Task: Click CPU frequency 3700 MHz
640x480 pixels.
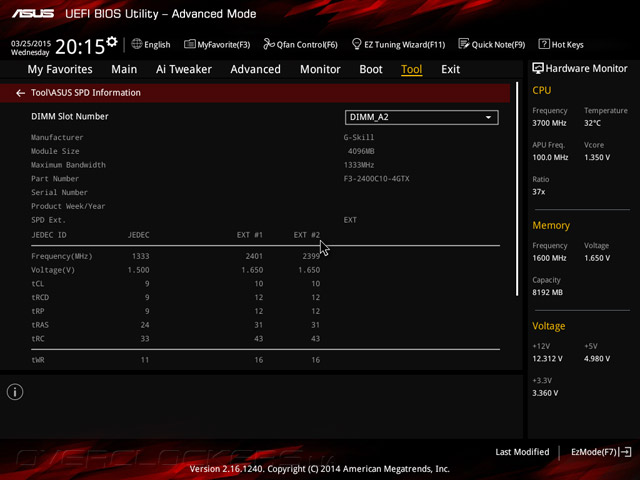Action: pos(549,123)
